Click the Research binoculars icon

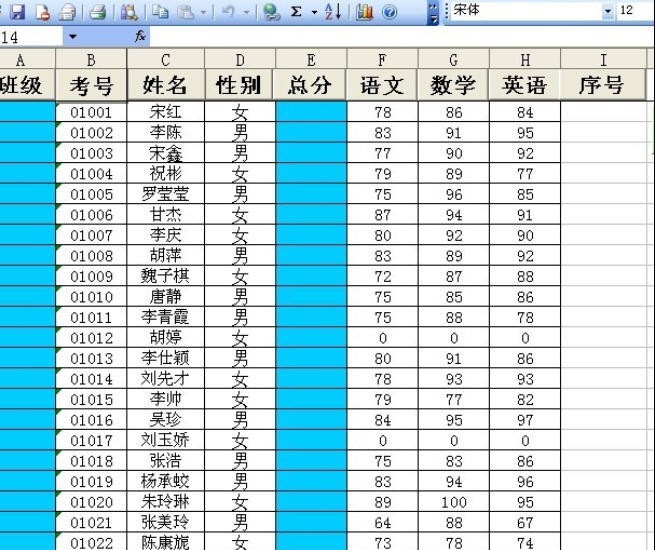click(x=129, y=12)
